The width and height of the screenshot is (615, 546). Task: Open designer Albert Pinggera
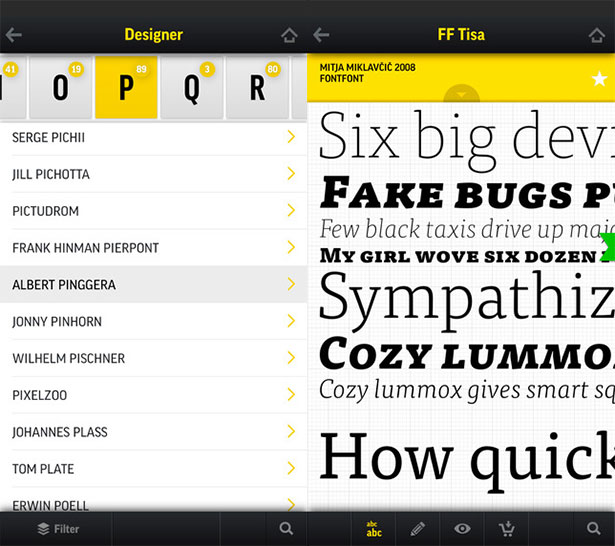[x=153, y=284]
